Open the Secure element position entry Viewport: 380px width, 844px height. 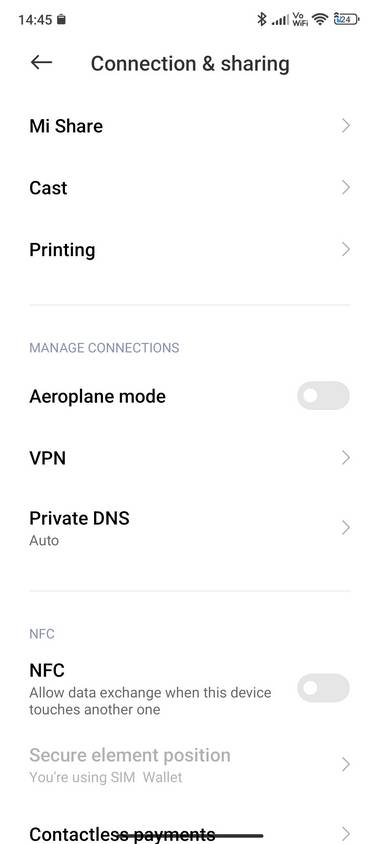pyautogui.click(x=190, y=765)
